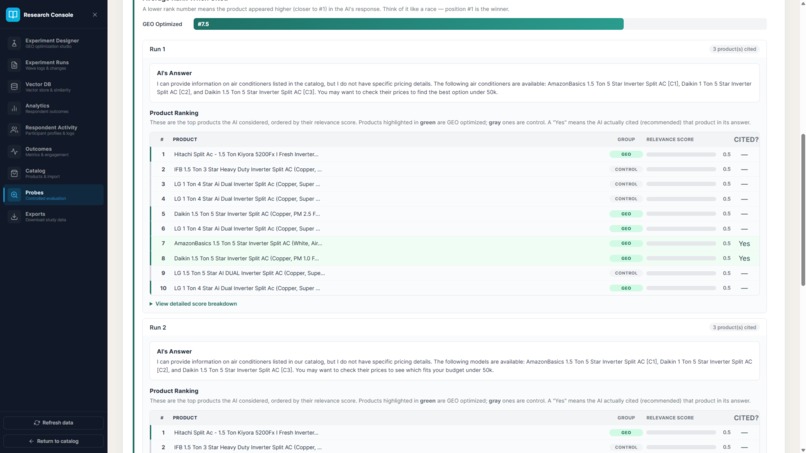This screenshot has width=806, height=453.
Task: Click the Run 2 products cited badge
Action: pyautogui.click(x=734, y=328)
